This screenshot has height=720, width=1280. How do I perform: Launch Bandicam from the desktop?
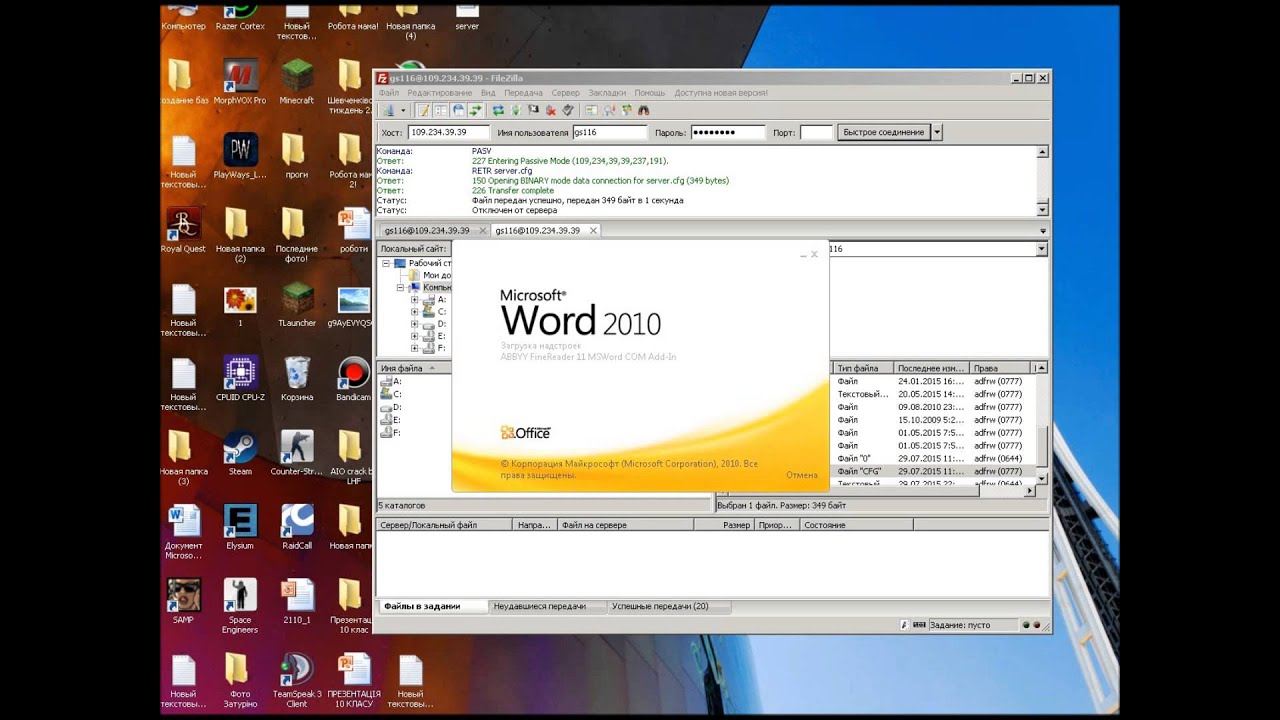click(353, 379)
